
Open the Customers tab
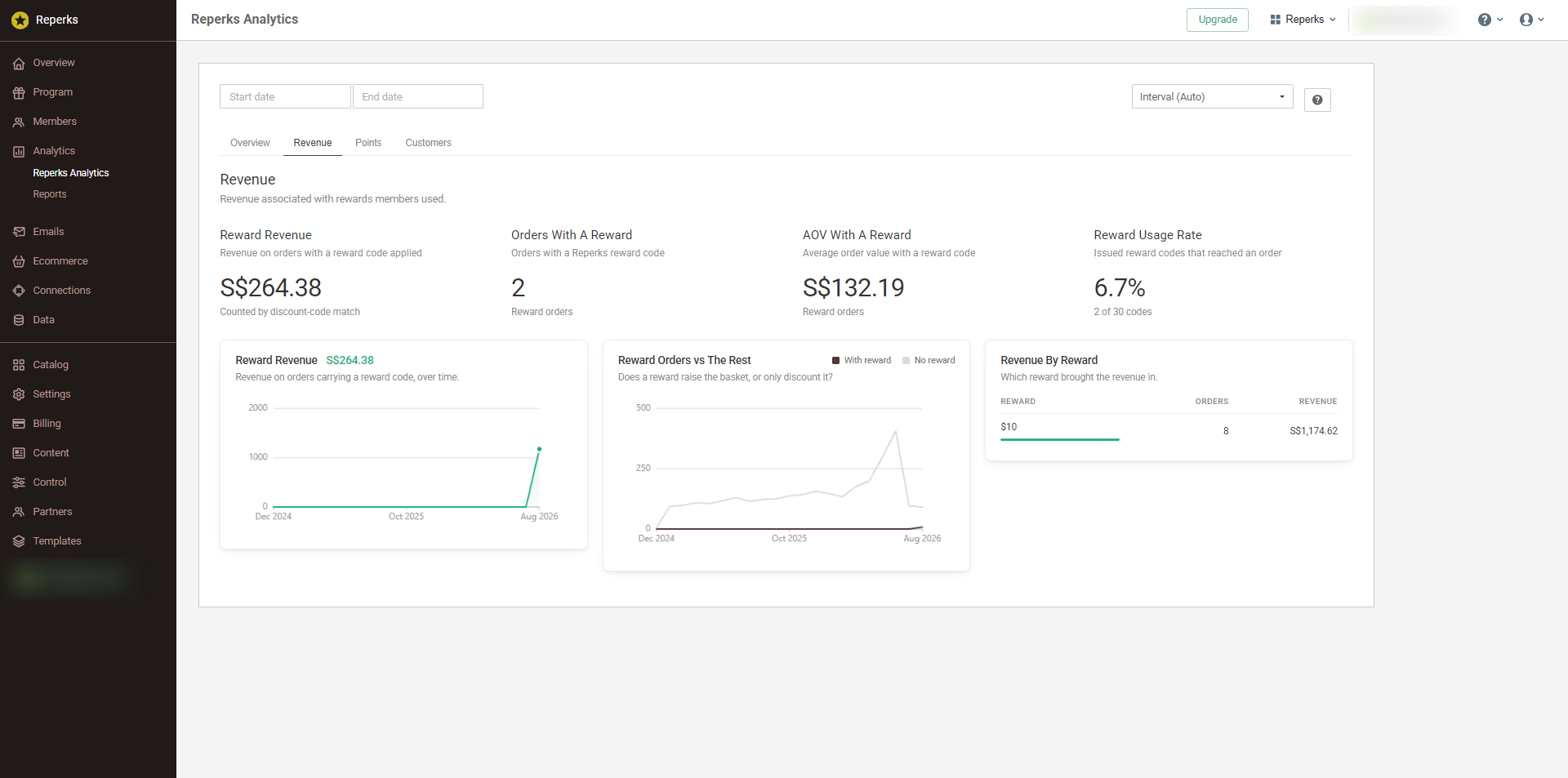click(428, 143)
